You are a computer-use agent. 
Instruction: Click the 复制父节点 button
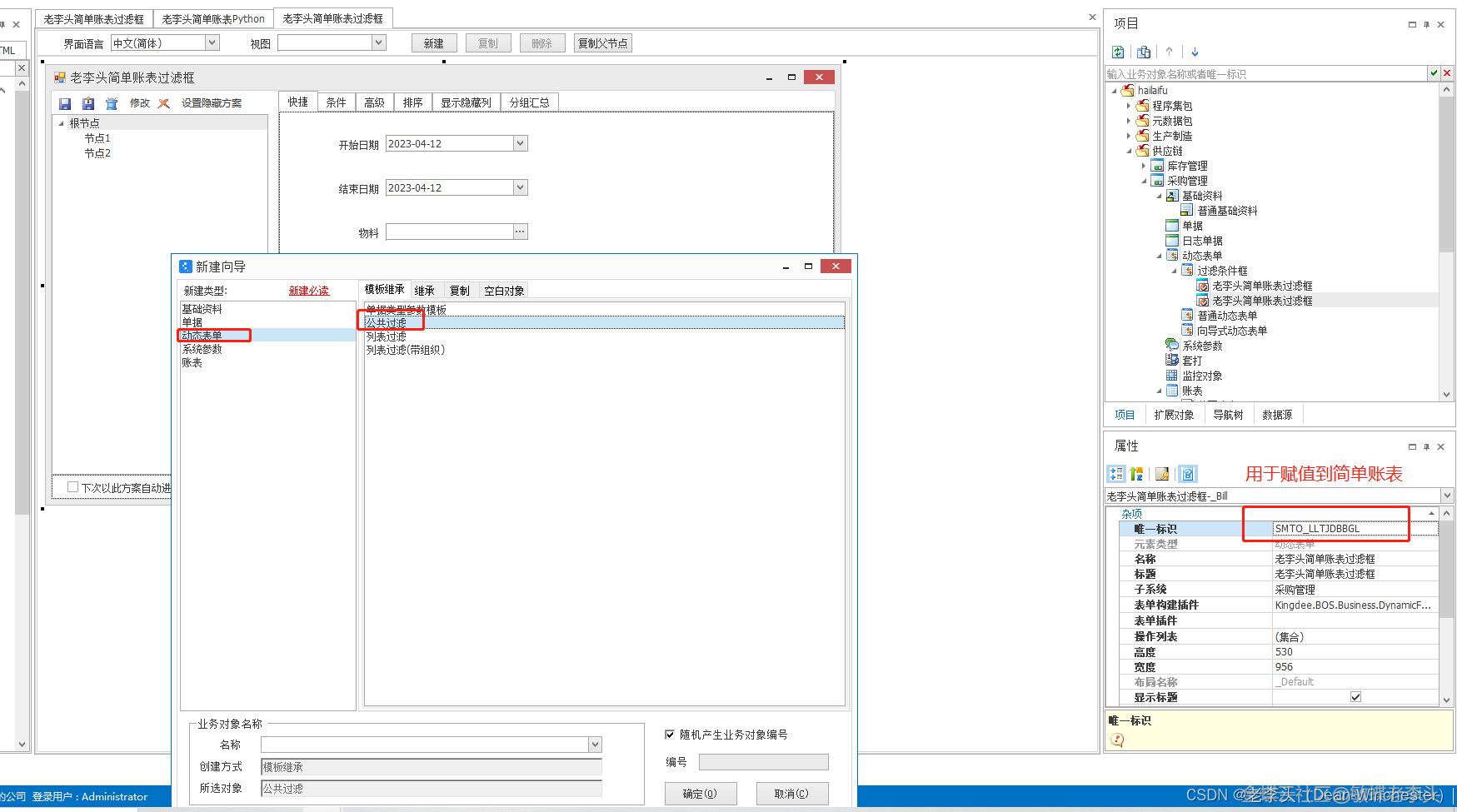pyautogui.click(x=602, y=43)
